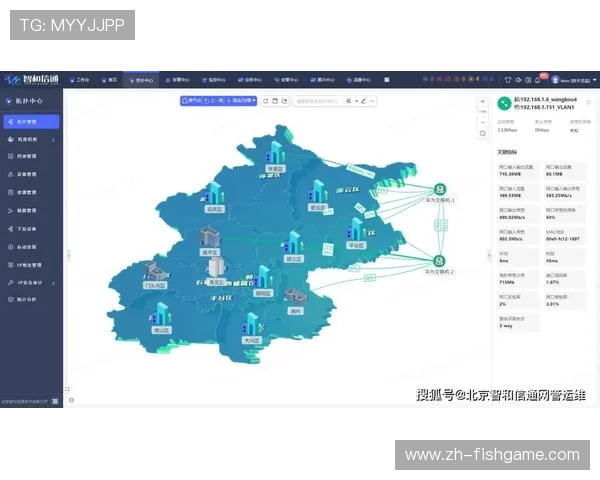Click the fullscreen icon at canvas bottom-left
600x480 pixels.
tap(67, 389)
